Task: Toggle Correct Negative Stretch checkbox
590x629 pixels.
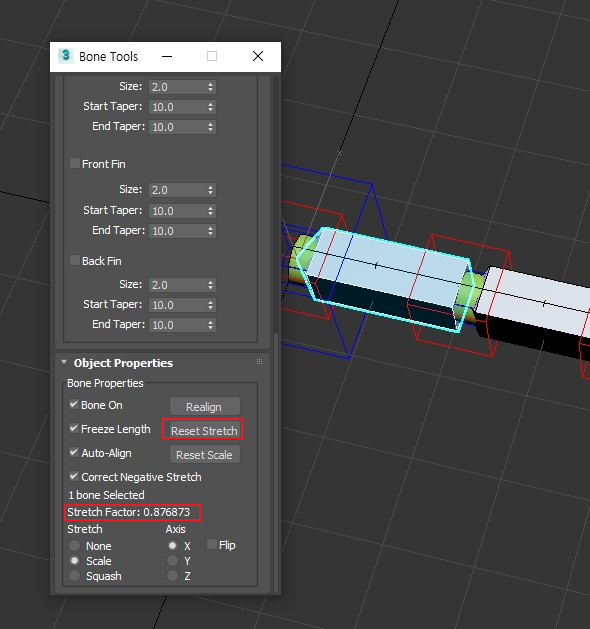Action: (73, 476)
